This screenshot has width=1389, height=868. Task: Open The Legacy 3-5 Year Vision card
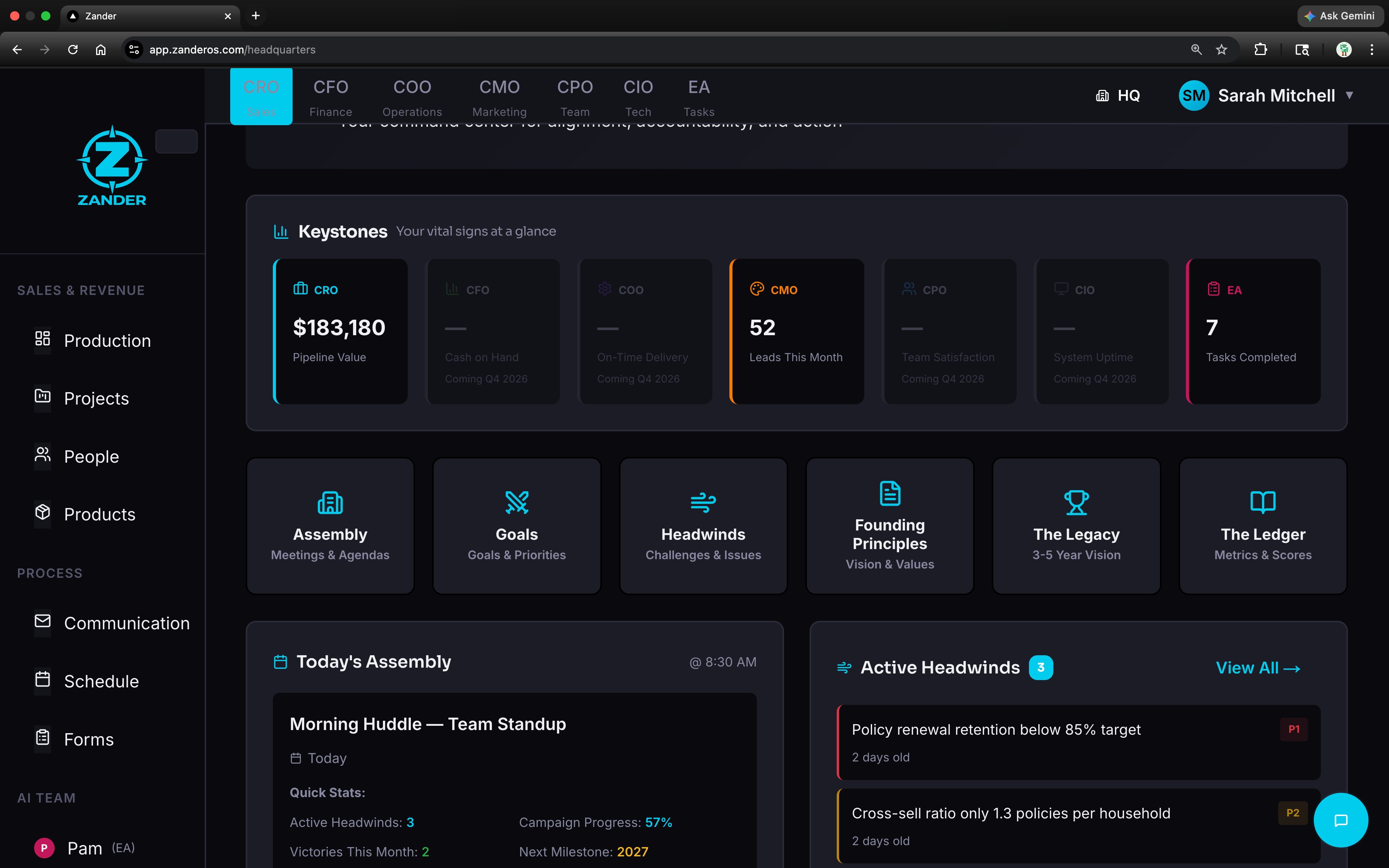click(1076, 526)
